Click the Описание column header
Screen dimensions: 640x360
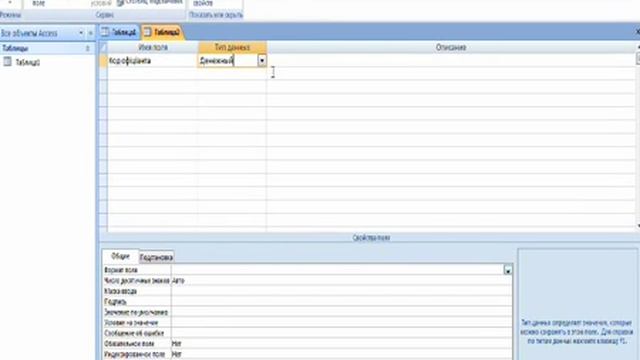tap(451, 47)
